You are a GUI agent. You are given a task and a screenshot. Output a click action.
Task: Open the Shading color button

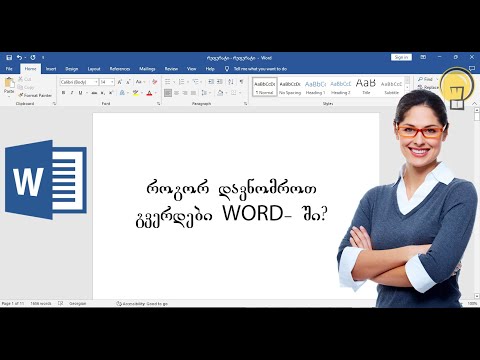220,93
